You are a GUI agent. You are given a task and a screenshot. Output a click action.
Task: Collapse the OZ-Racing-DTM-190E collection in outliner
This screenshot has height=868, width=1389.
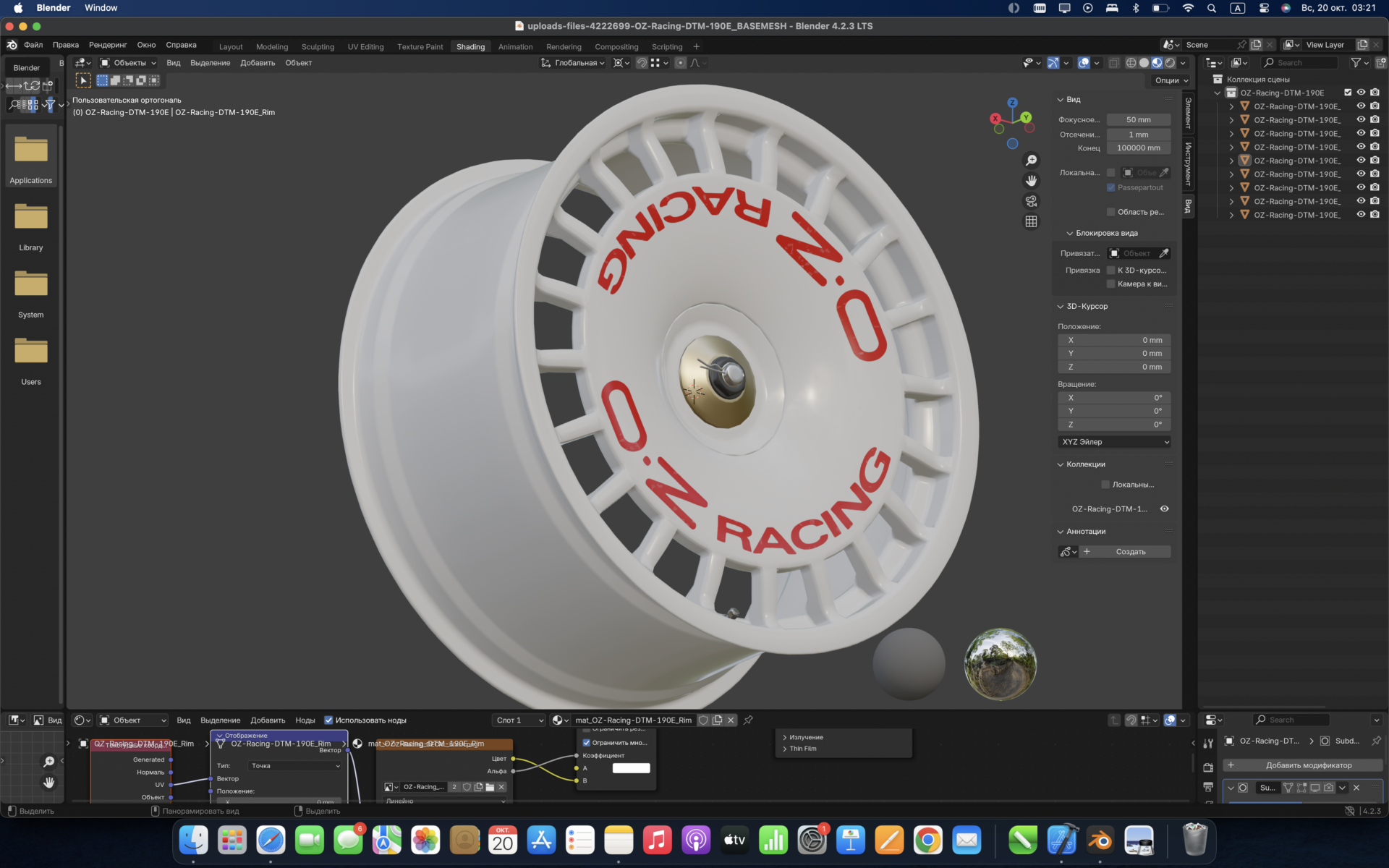(1218, 93)
